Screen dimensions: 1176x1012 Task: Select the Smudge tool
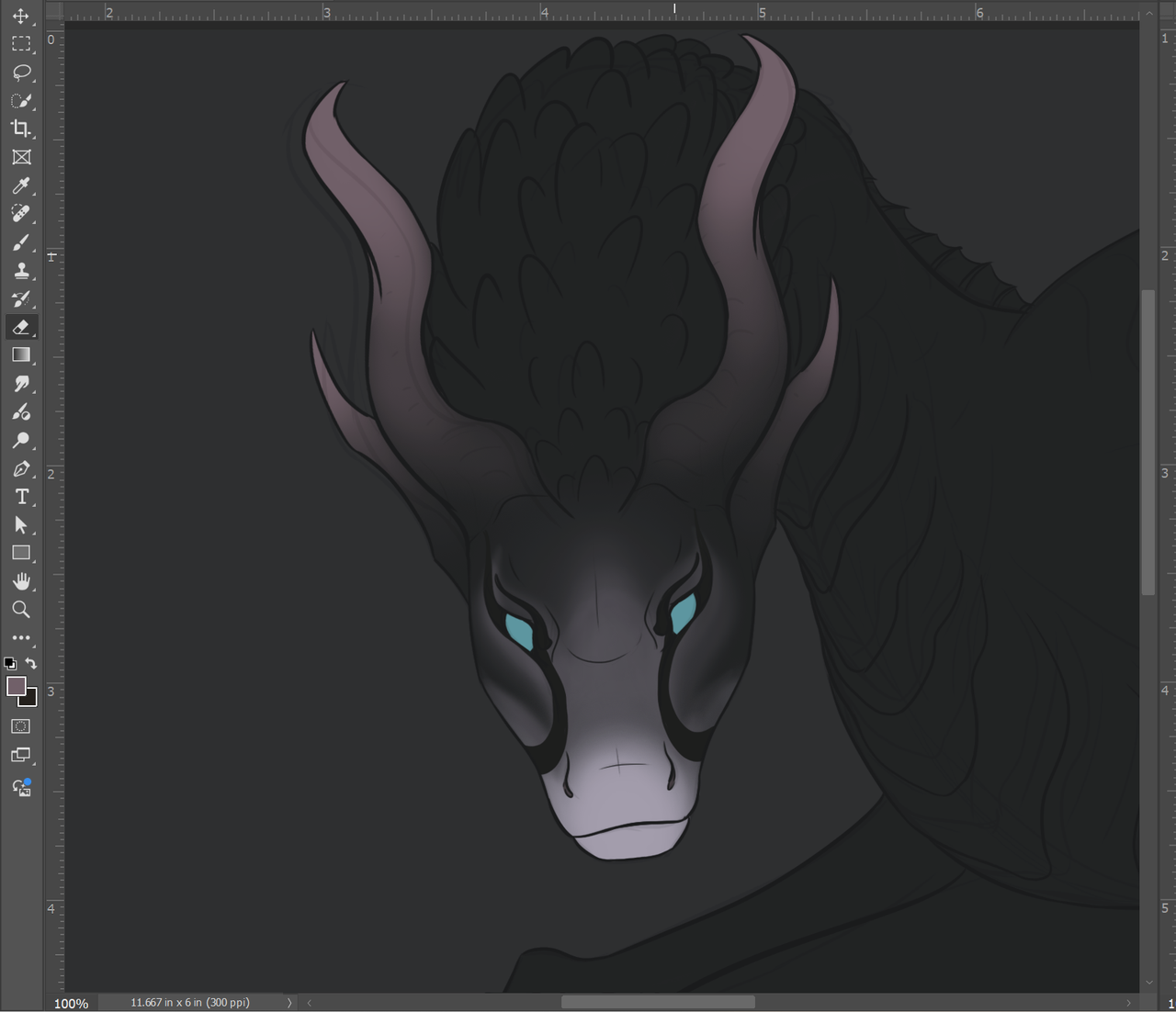click(21, 384)
